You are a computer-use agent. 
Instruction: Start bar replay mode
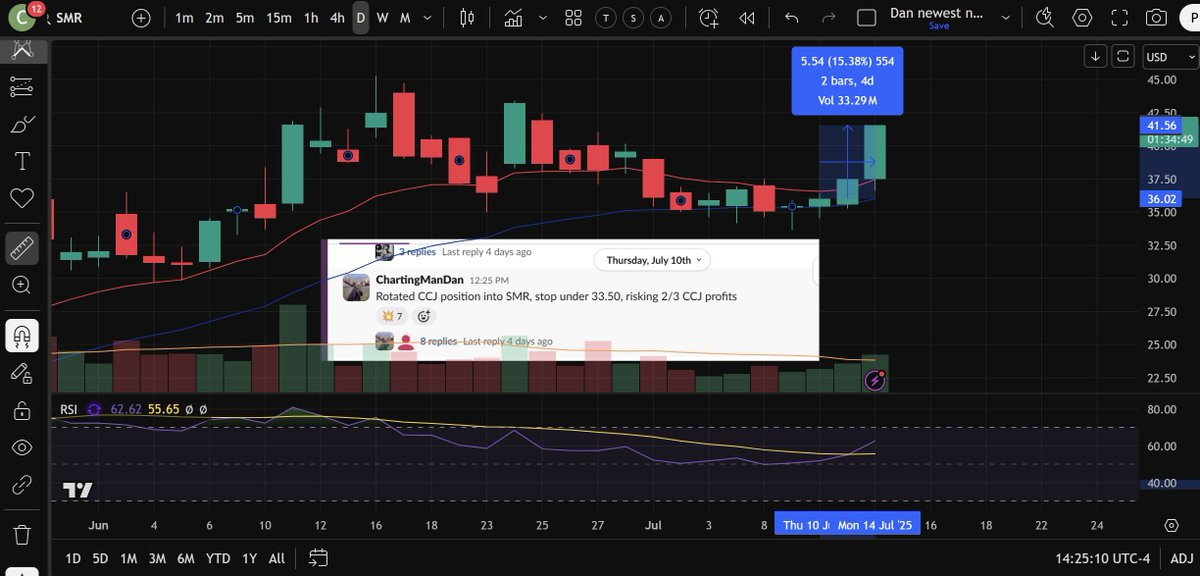[746, 18]
